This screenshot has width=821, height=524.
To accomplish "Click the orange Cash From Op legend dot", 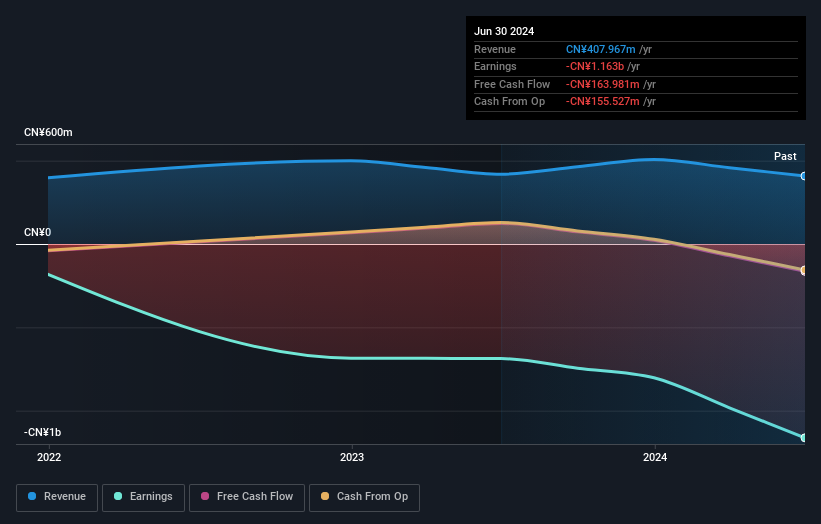I will 325,496.
